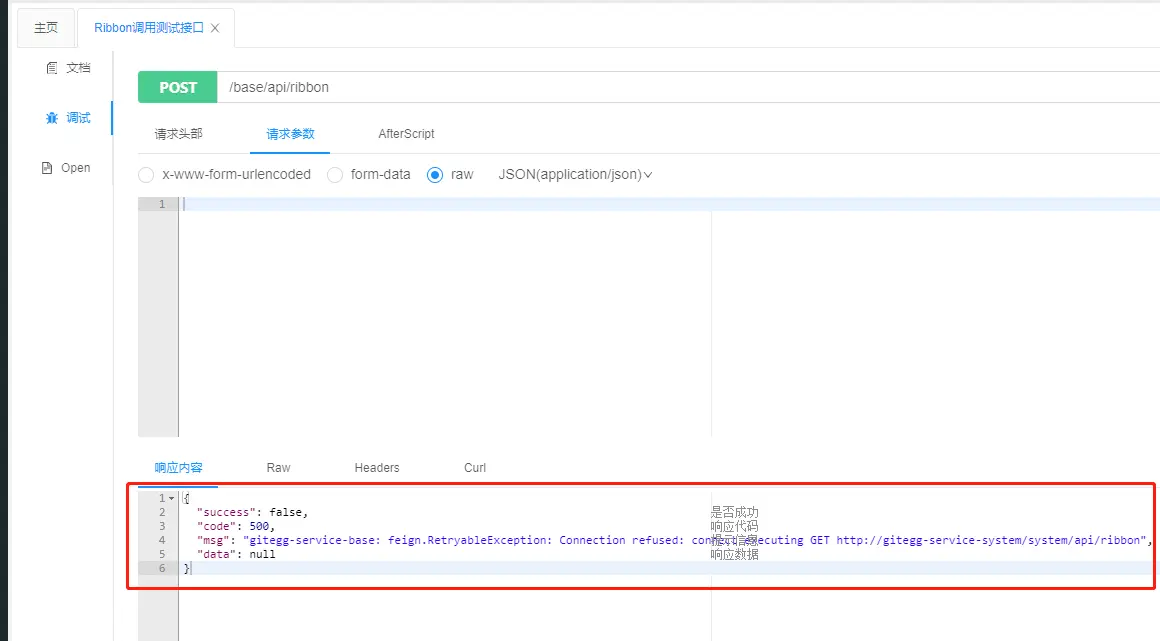The image size is (1160, 641).
Task: Click the closing brace on response line 6
Action: [x=187, y=568]
